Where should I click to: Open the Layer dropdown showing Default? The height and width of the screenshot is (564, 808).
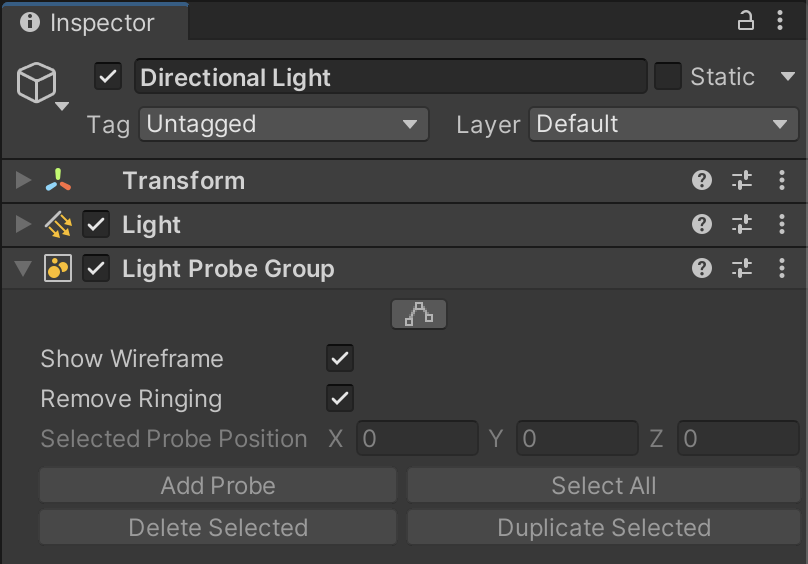coord(663,125)
